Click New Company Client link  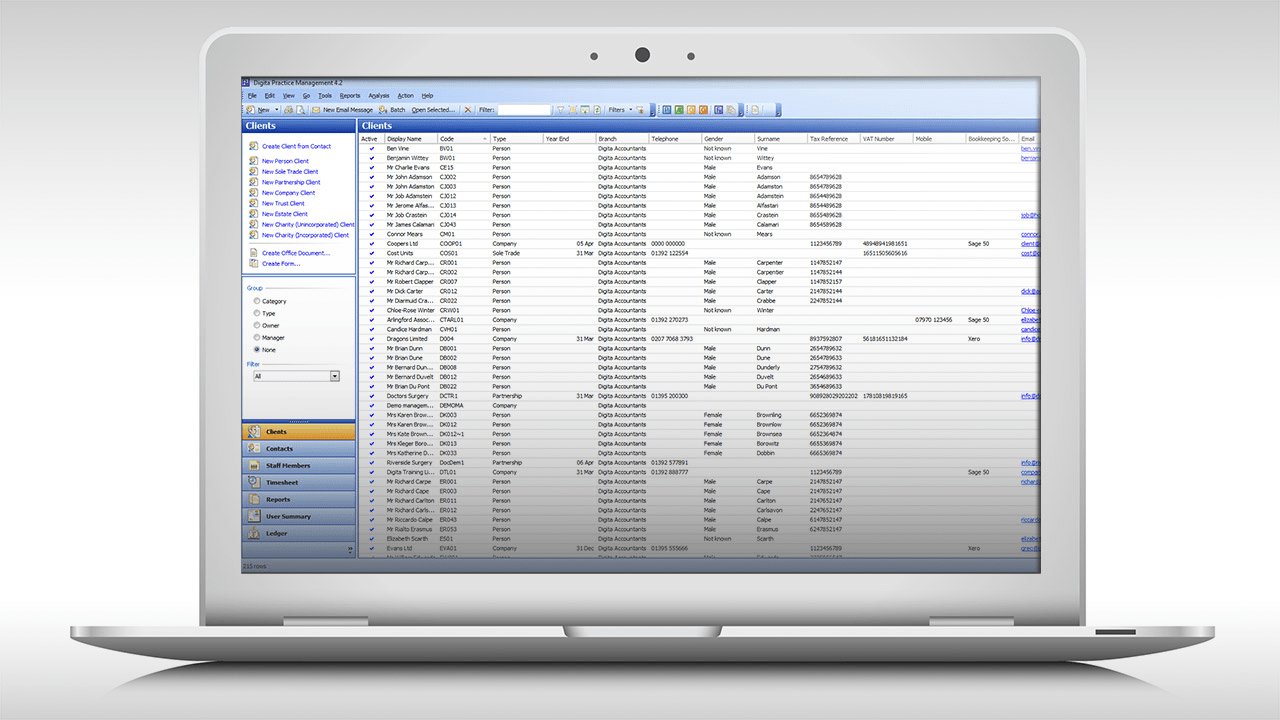288,193
